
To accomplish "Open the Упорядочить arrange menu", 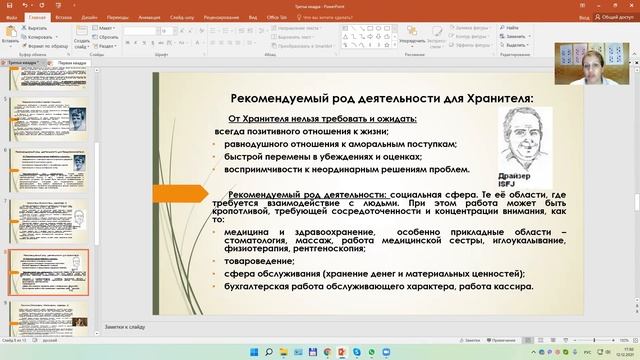I will click(x=412, y=36).
